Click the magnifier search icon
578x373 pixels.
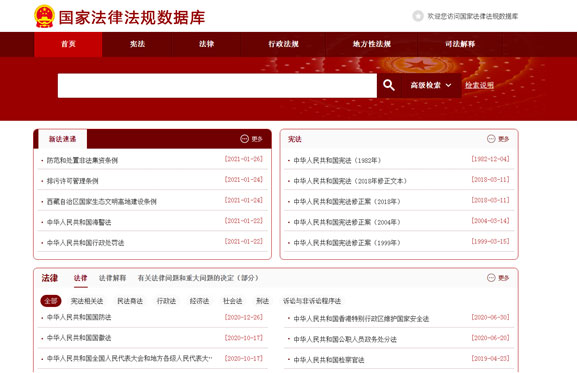(x=389, y=85)
